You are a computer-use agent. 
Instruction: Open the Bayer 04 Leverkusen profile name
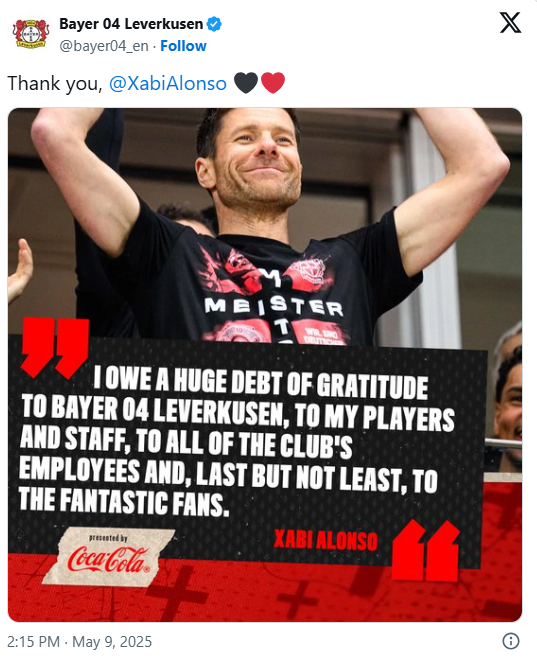click(131, 24)
